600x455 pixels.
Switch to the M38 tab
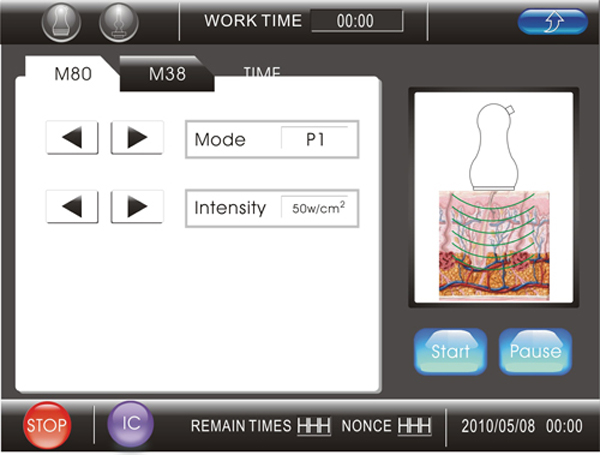pyautogui.click(x=167, y=73)
